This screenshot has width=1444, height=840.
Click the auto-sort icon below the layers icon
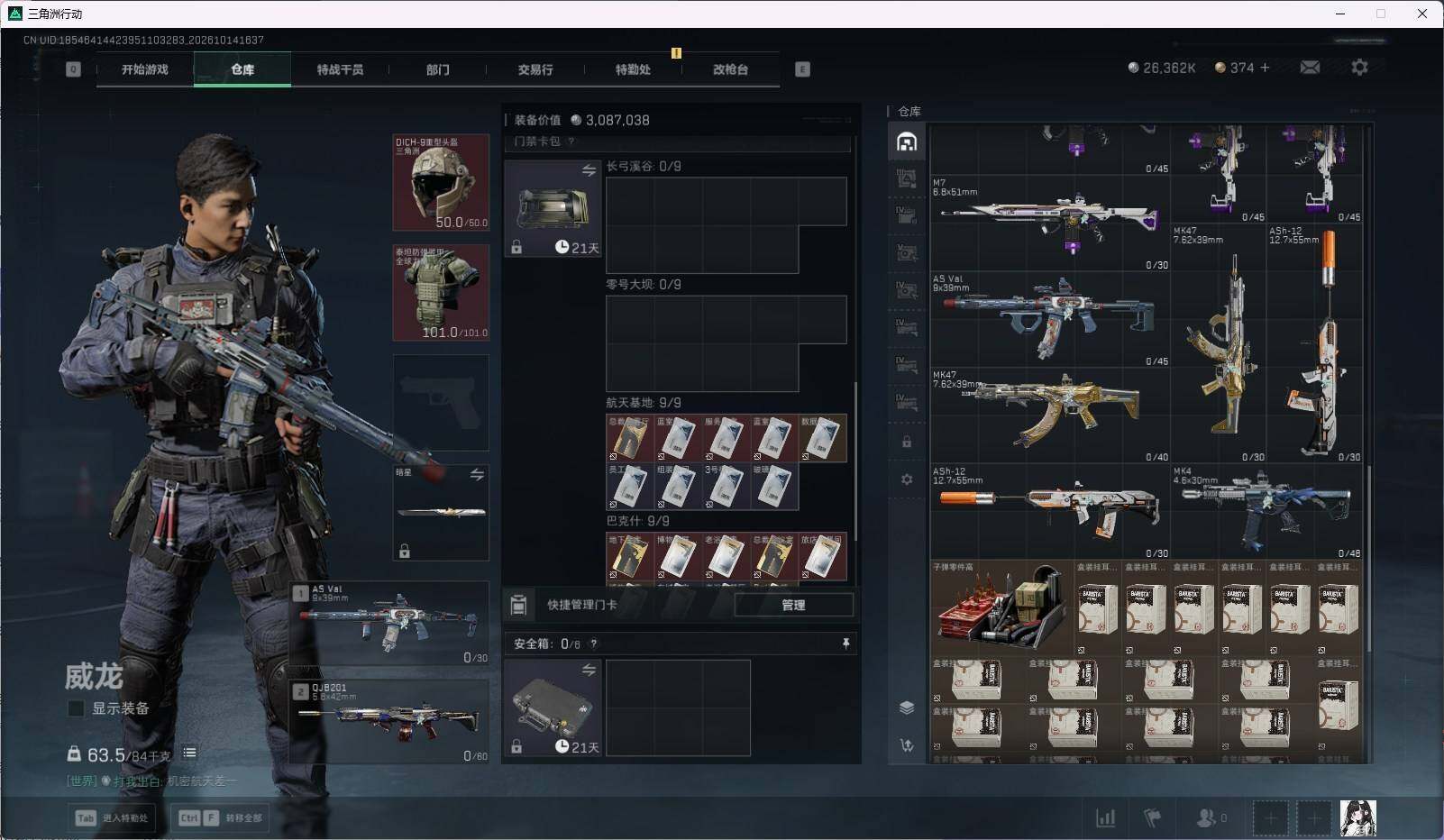coord(907,745)
